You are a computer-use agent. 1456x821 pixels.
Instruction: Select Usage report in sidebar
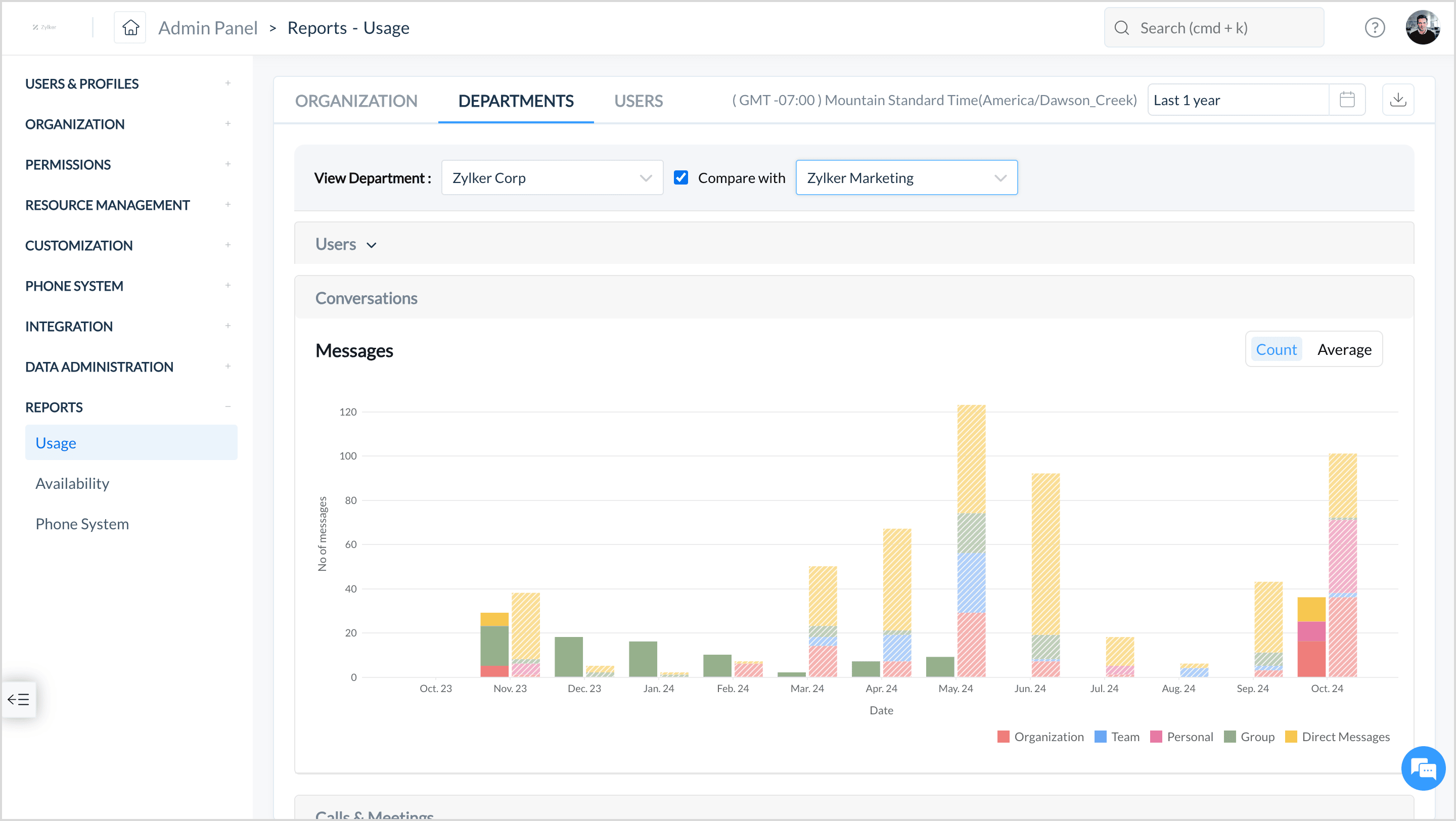click(131, 443)
